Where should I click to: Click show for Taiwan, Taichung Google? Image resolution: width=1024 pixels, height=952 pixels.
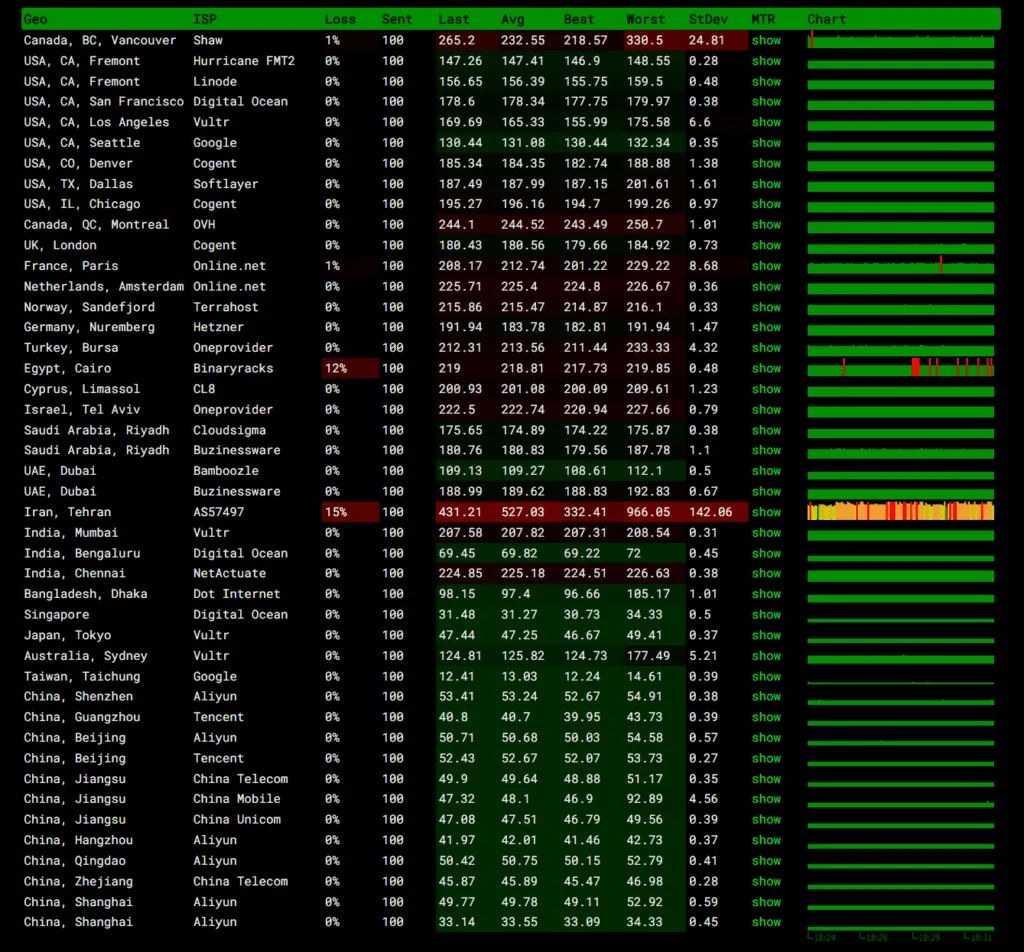(x=766, y=676)
